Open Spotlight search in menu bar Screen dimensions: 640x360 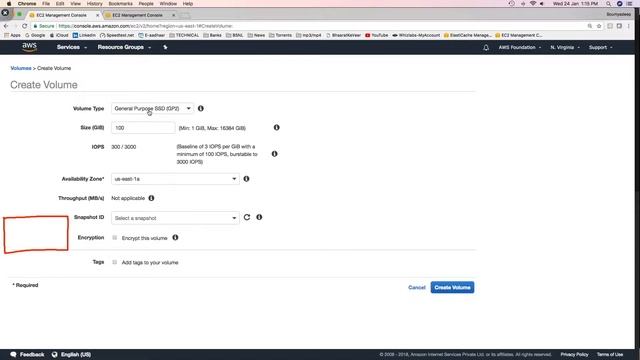(609, 4)
